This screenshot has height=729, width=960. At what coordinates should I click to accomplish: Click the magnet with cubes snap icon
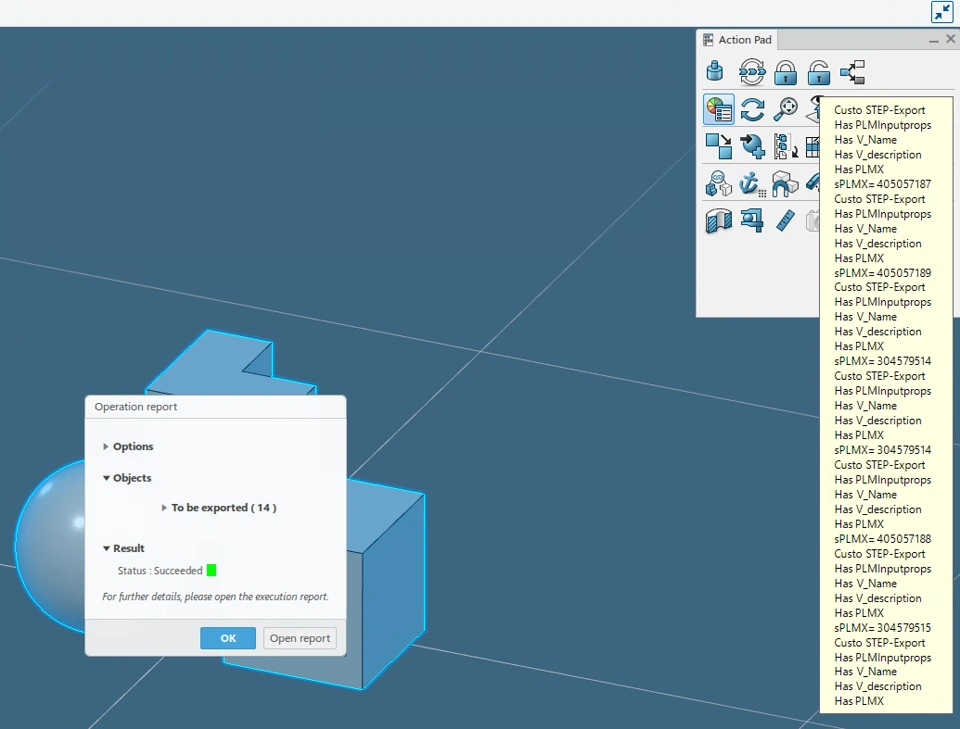coord(785,184)
